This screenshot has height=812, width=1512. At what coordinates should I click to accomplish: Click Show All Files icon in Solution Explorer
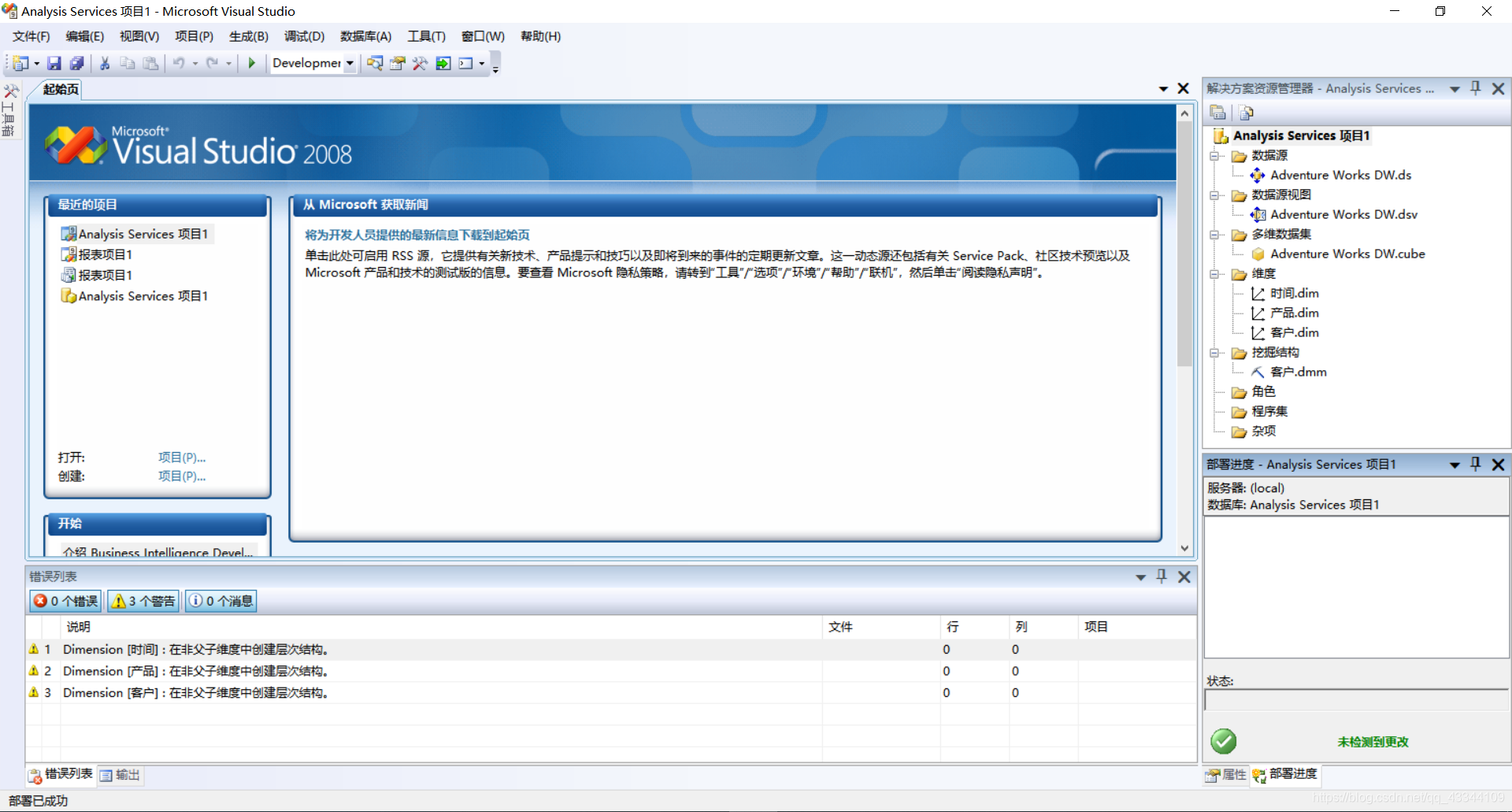1246,113
